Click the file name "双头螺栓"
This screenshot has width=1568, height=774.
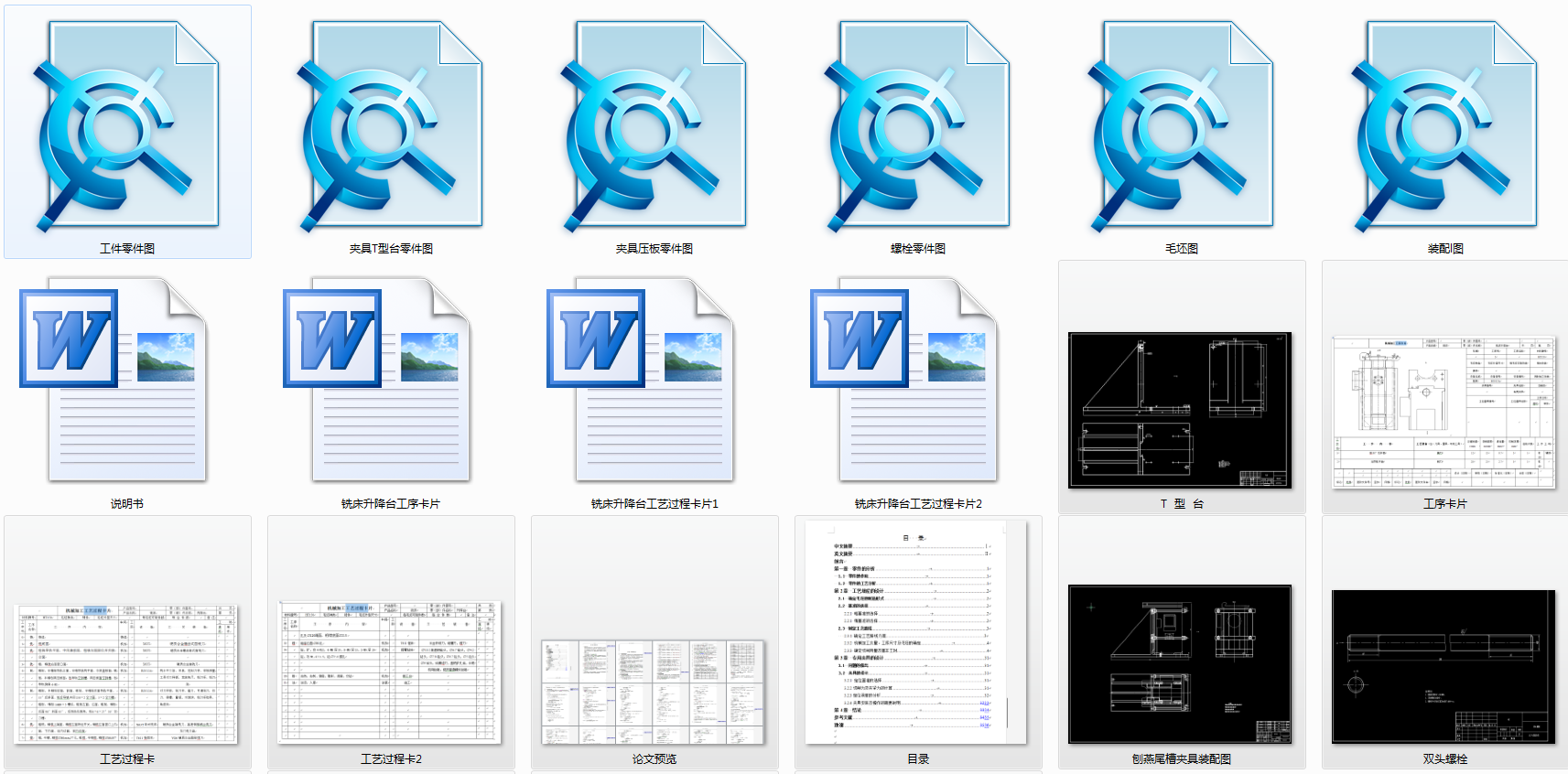point(1445,759)
